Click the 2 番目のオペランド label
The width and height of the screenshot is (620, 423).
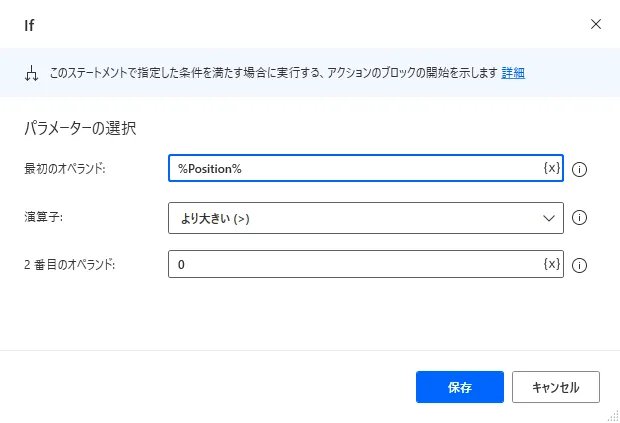70,264
